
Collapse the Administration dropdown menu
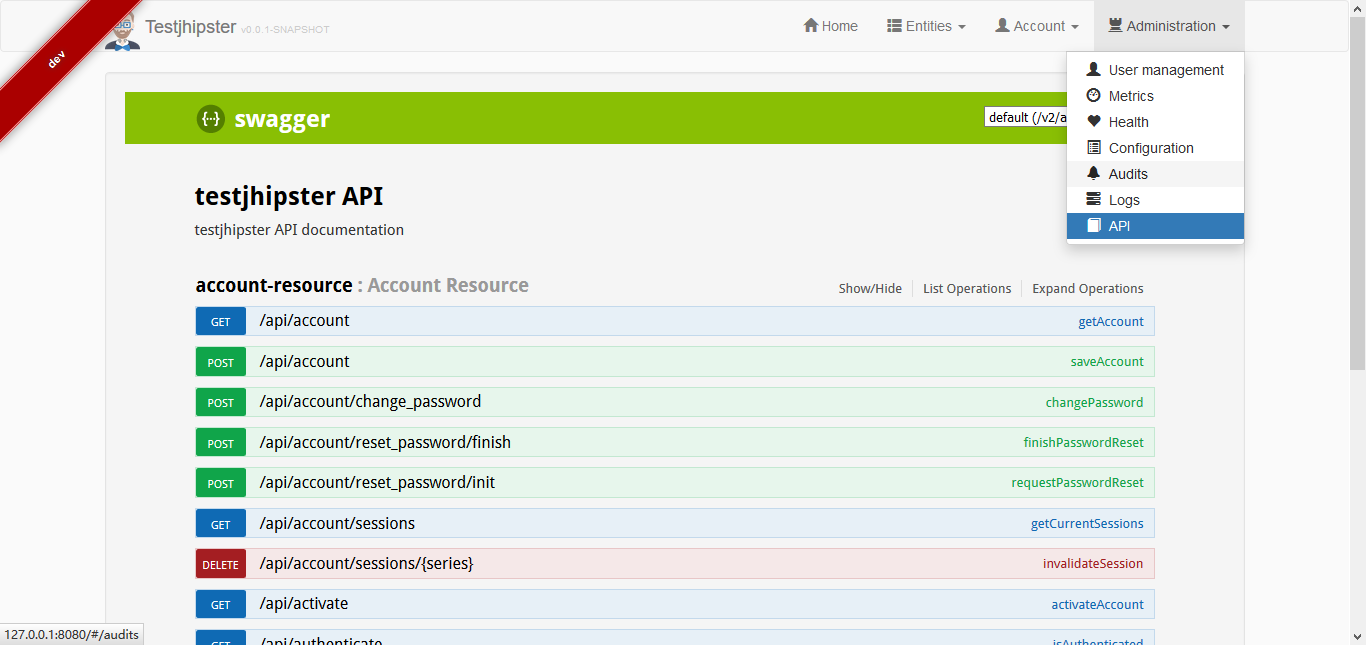[x=1169, y=26]
